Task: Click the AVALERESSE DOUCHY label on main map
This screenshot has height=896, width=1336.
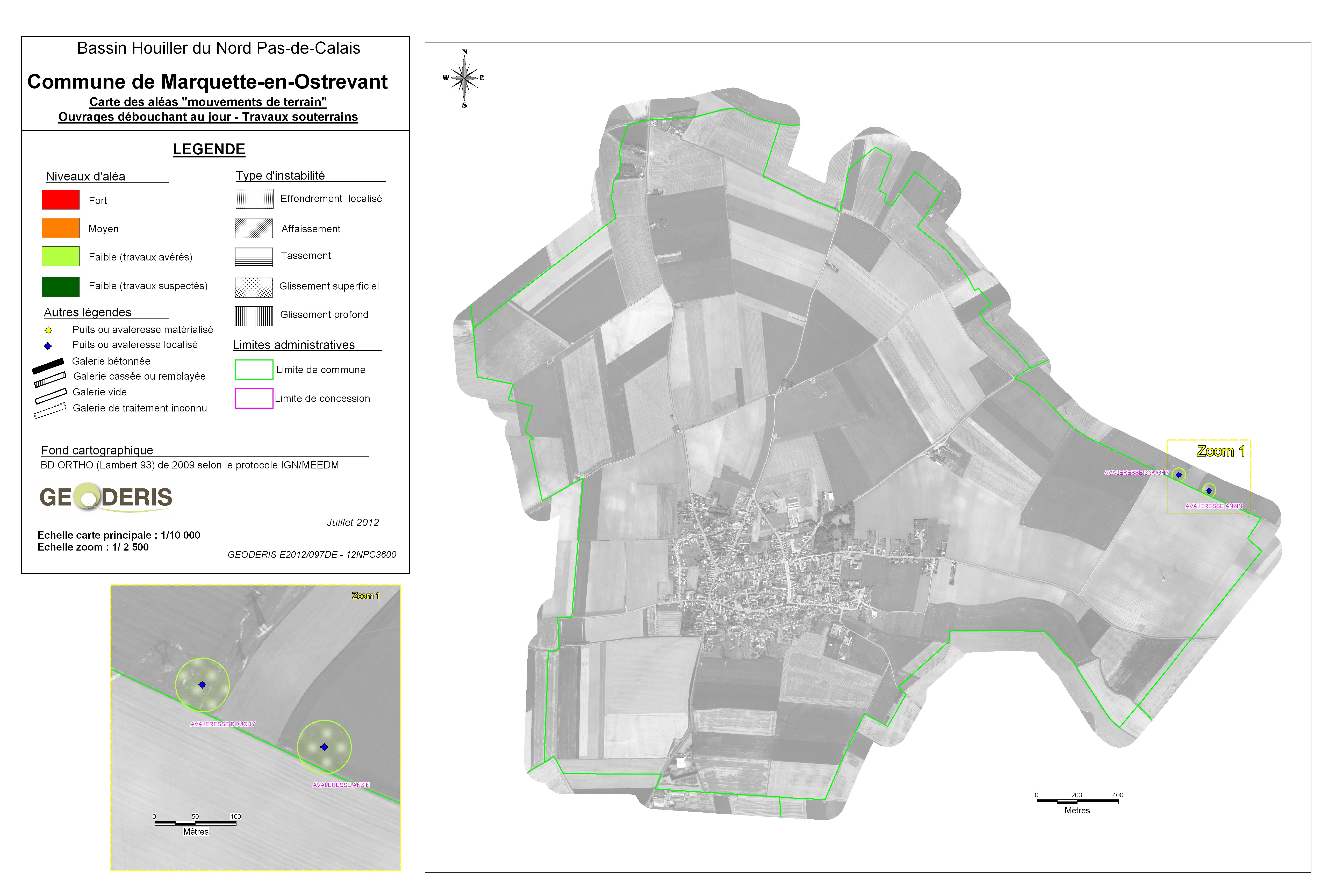Action: pyautogui.click(x=1136, y=473)
